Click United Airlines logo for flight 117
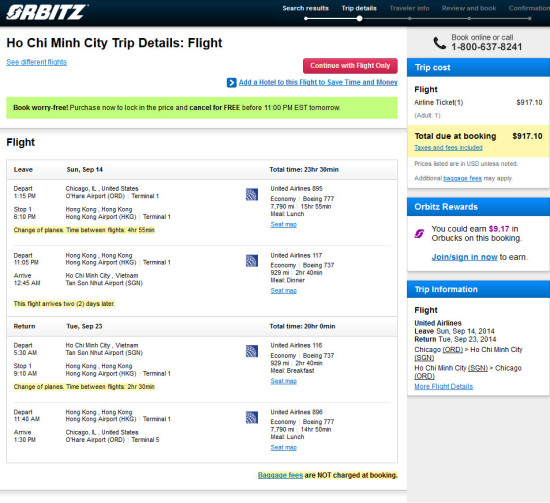550x503 pixels. (x=252, y=261)
